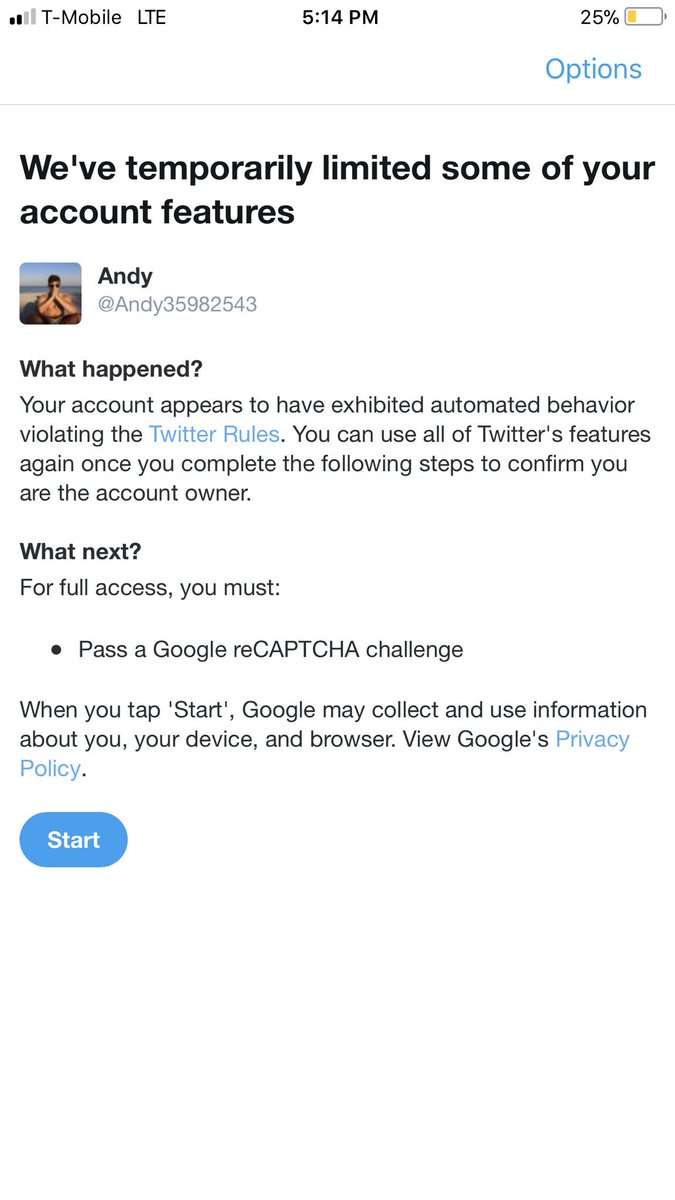Viewport: 675px width, 1200px height.
Task: Tap Andy's profile picture
Action: point(51,293)
